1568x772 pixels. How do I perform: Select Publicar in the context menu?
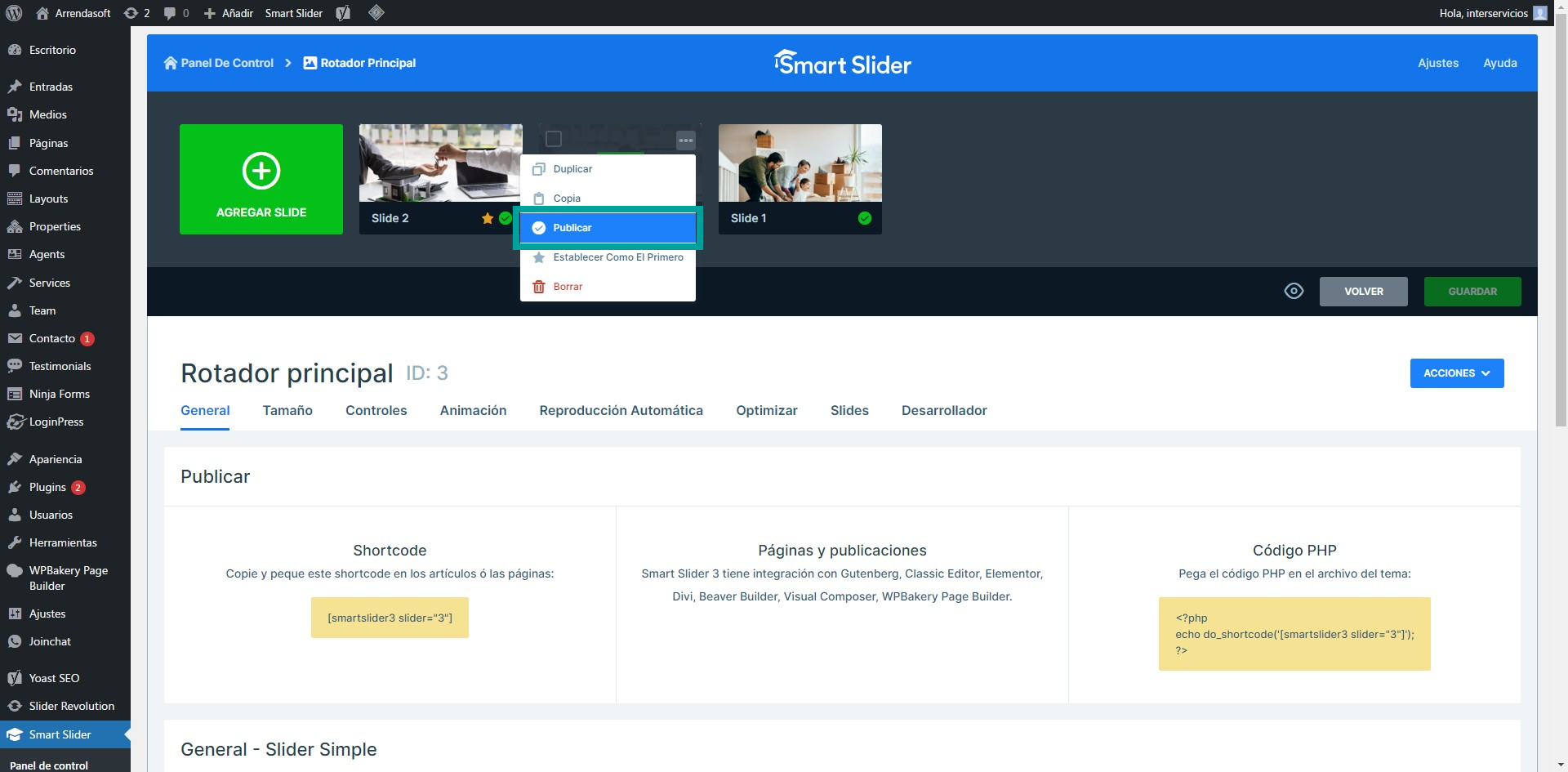pyautogui.click(x=608, y=228)
